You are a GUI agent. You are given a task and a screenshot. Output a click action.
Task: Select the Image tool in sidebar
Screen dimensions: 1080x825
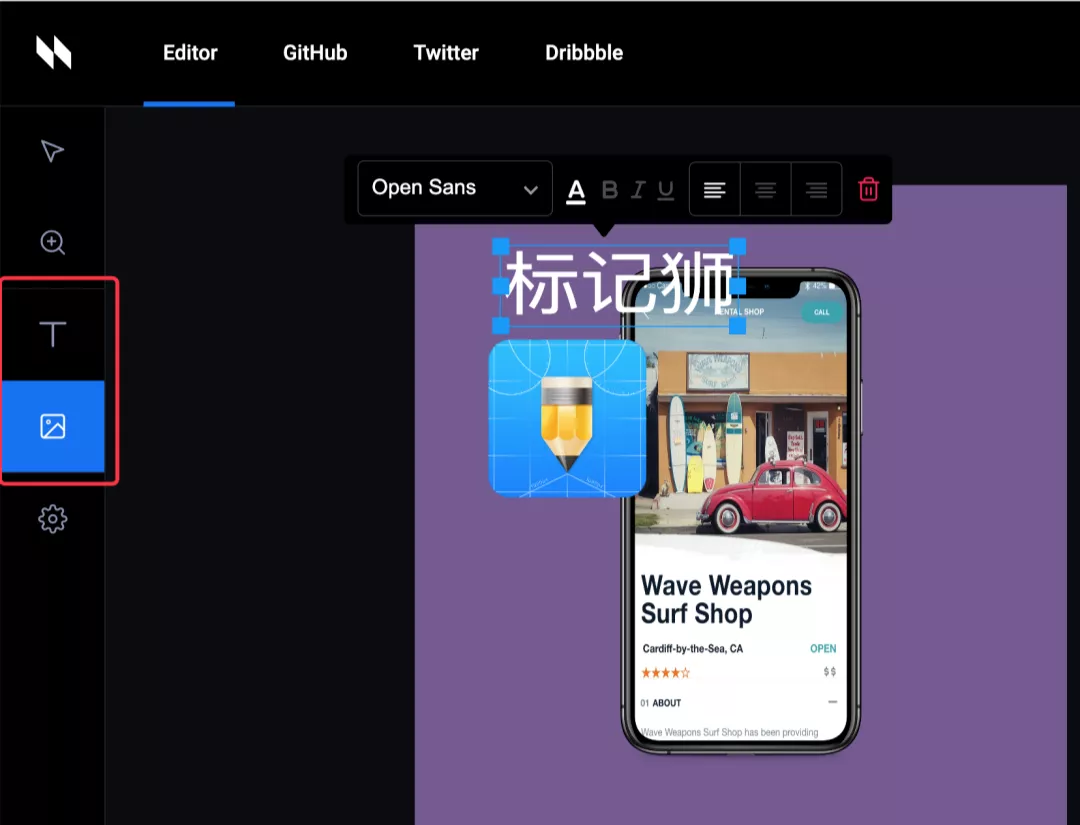(52, 427)
